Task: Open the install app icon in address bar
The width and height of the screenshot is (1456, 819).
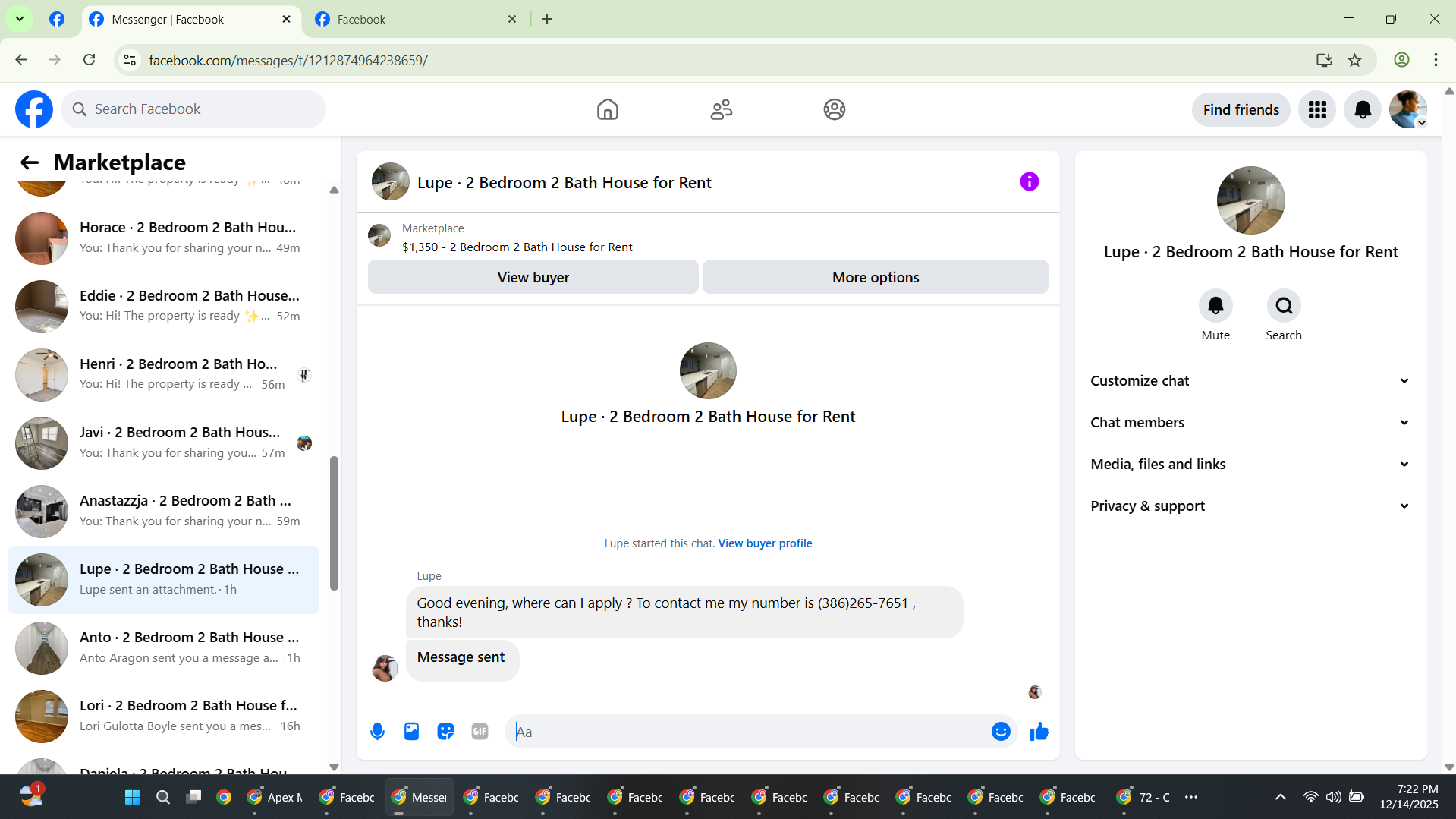Action: click(x=1324, y=60)
